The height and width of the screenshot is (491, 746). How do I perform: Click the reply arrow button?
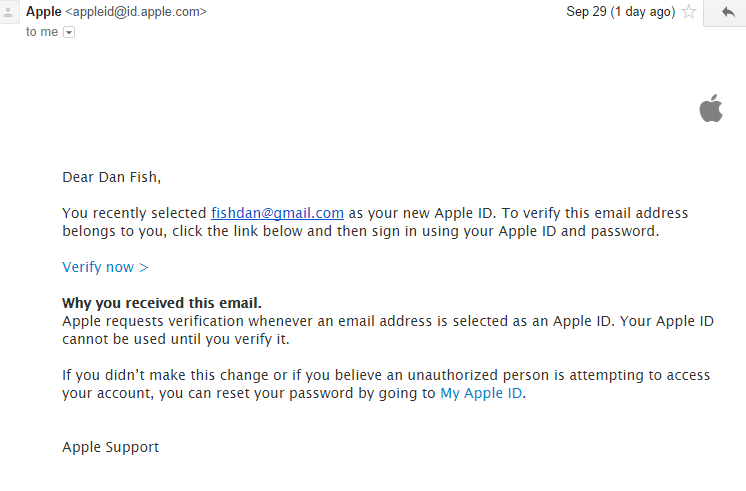point(726,12)
